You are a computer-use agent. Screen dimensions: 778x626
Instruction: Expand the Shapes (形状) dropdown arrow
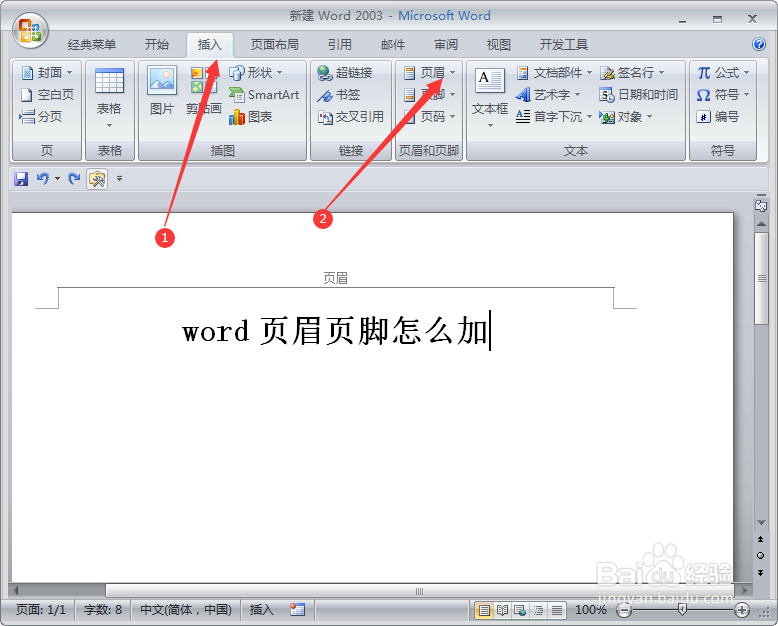279,73
